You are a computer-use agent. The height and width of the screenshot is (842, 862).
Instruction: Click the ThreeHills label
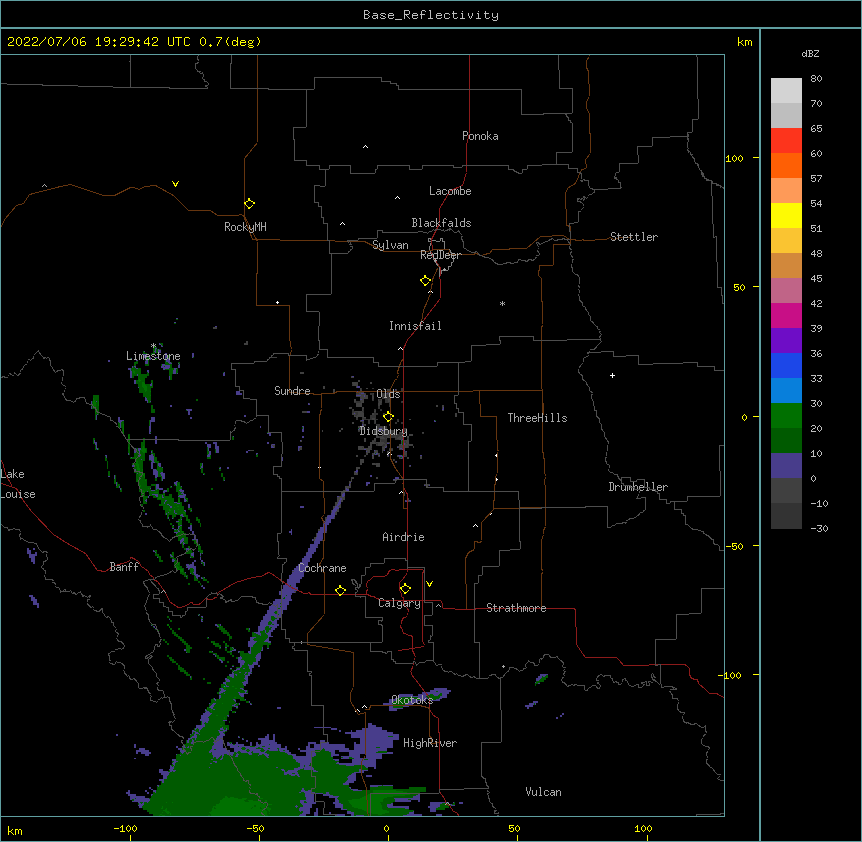tap(537, 418)
